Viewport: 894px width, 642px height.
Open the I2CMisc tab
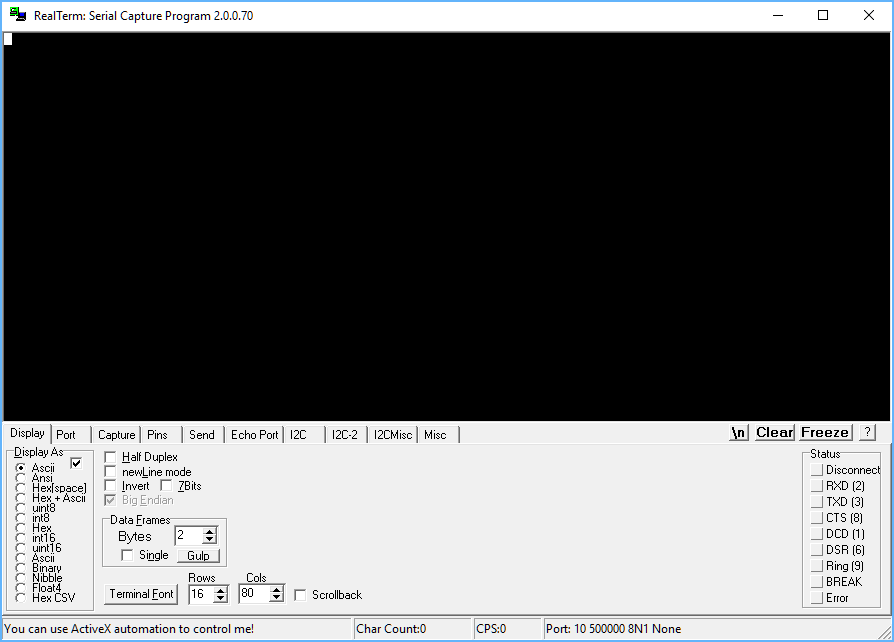pos(392,435)
